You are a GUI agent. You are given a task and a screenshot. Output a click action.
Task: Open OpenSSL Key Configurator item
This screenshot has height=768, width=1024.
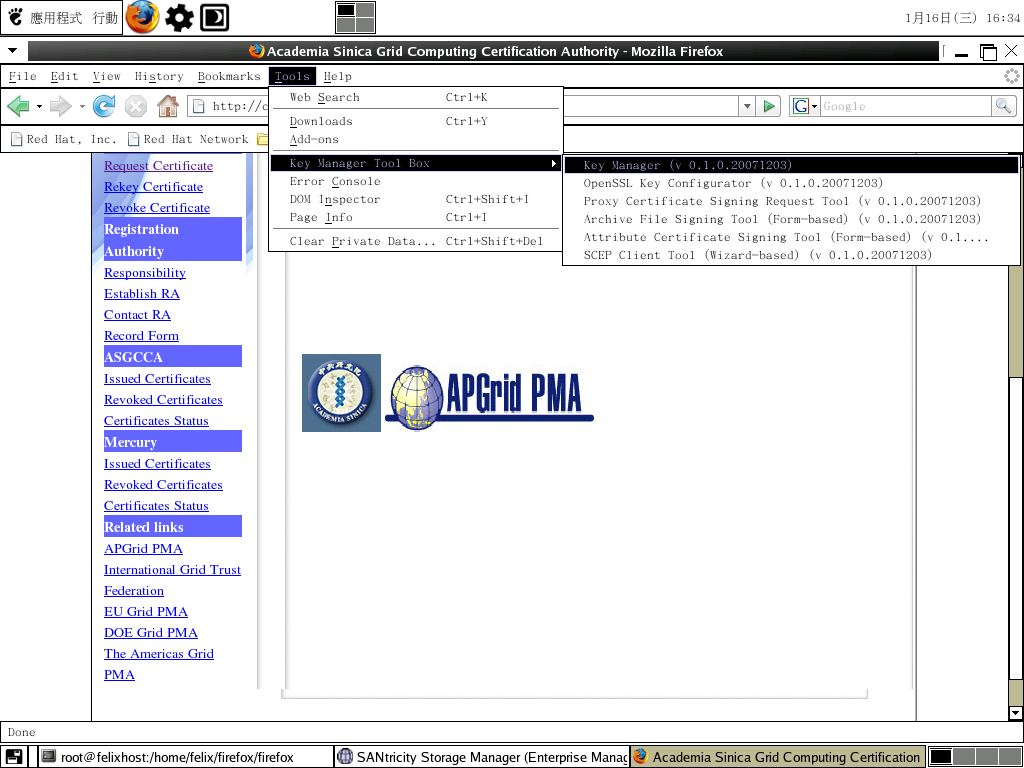pos(791,184)
